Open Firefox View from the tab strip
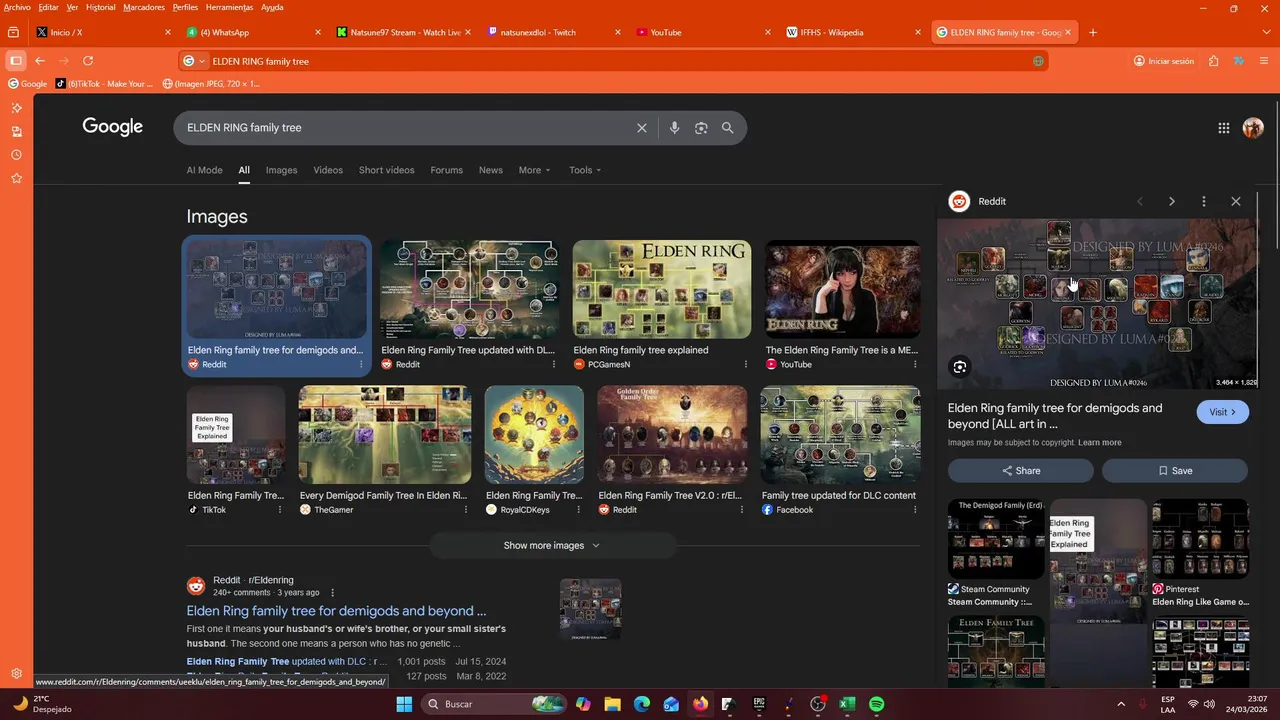 pyautogui.click(x=13, y=32)
